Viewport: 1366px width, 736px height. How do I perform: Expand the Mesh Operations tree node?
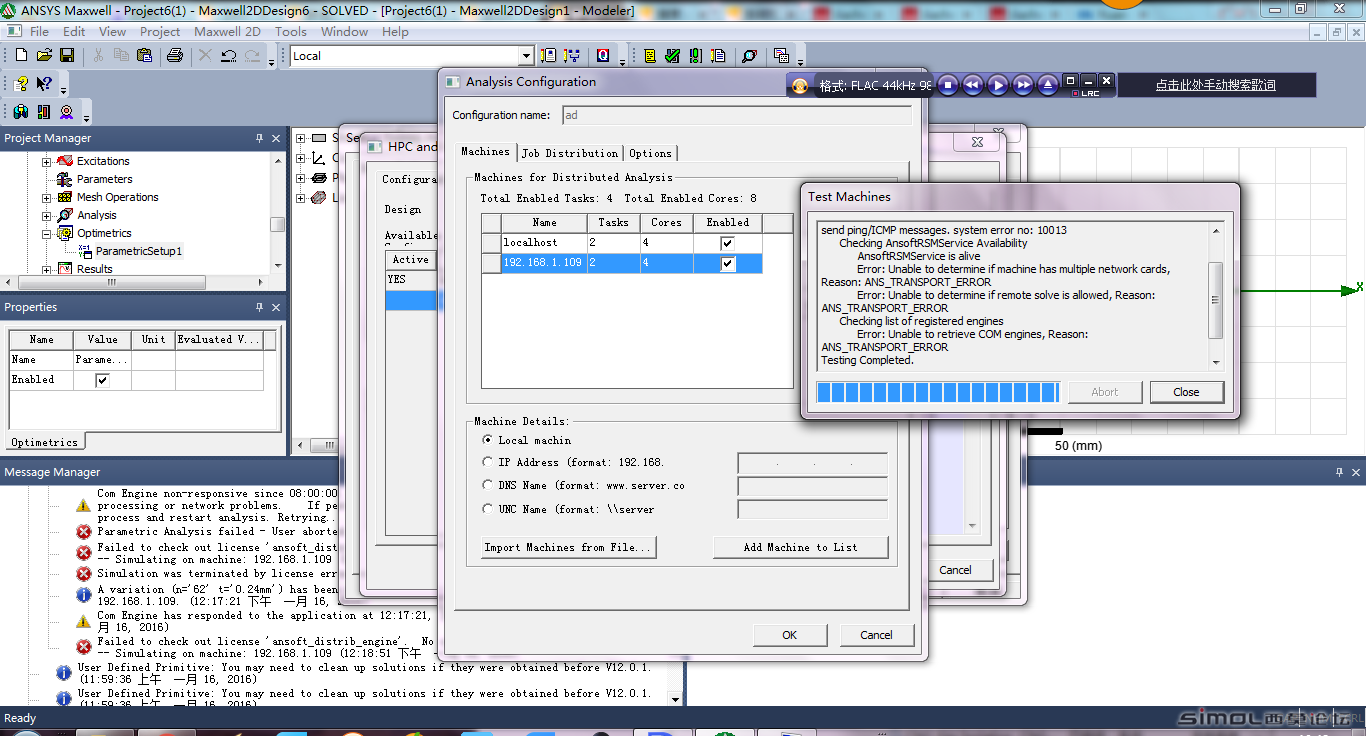point(46,197)
